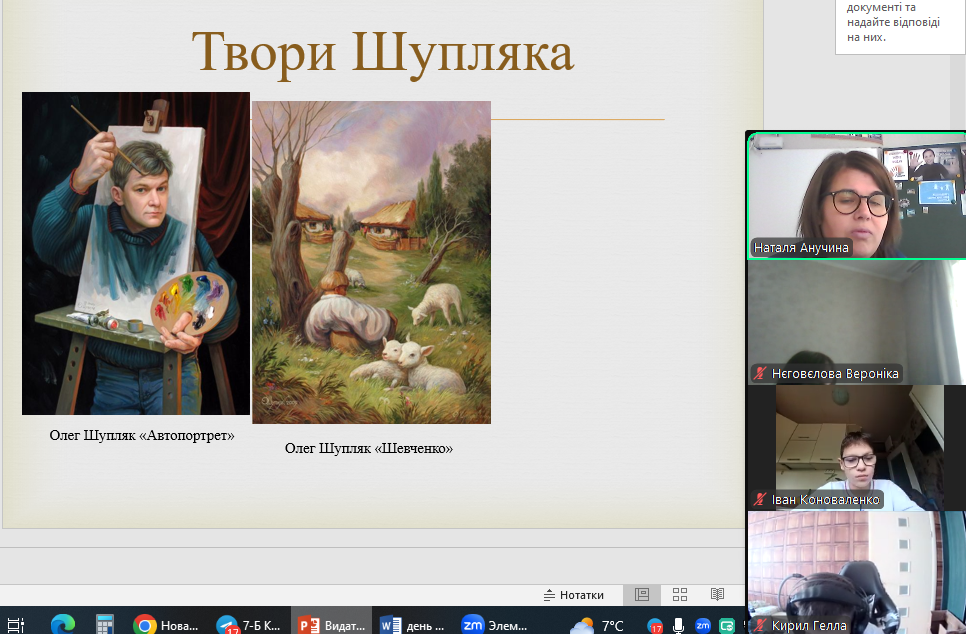Switch to the Chrome window labeled Нова

click(x=166, y=625)
